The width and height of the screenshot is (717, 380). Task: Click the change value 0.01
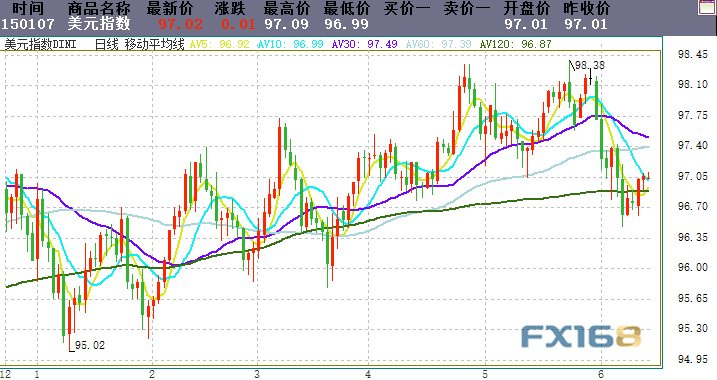click(238, 24)
